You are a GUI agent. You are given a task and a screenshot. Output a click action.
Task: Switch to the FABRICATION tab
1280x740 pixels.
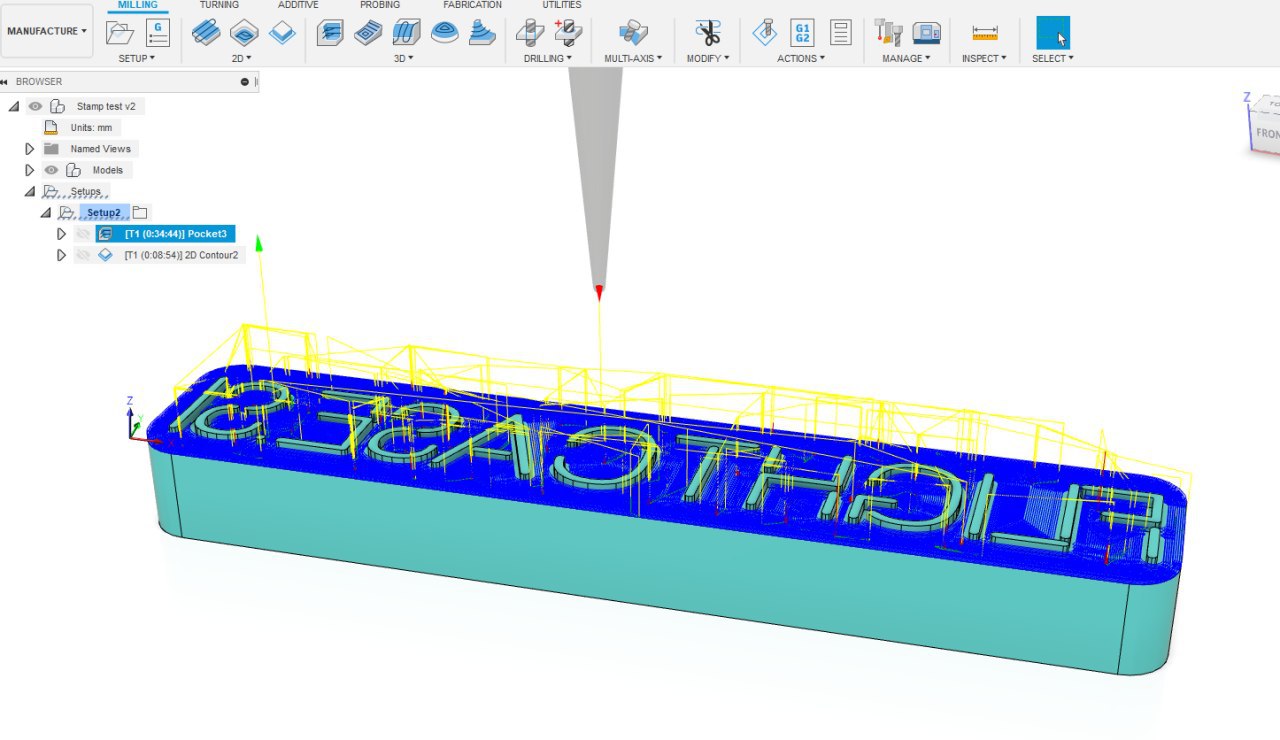click(x=472, y=5)
